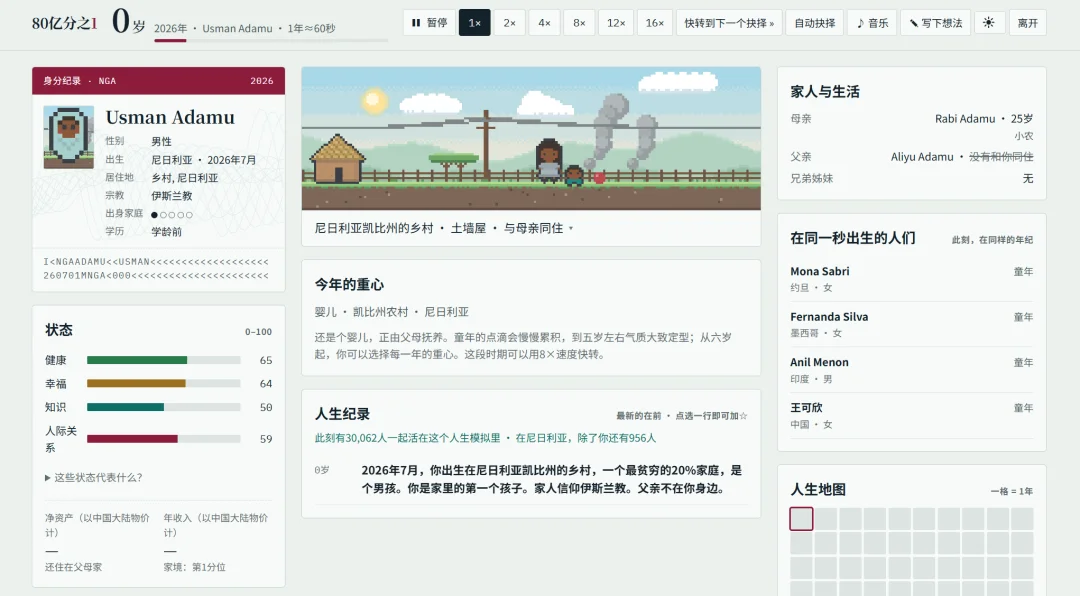Click the 健康 health progress bar
1080x596 pixels.
tap(163, 360)
